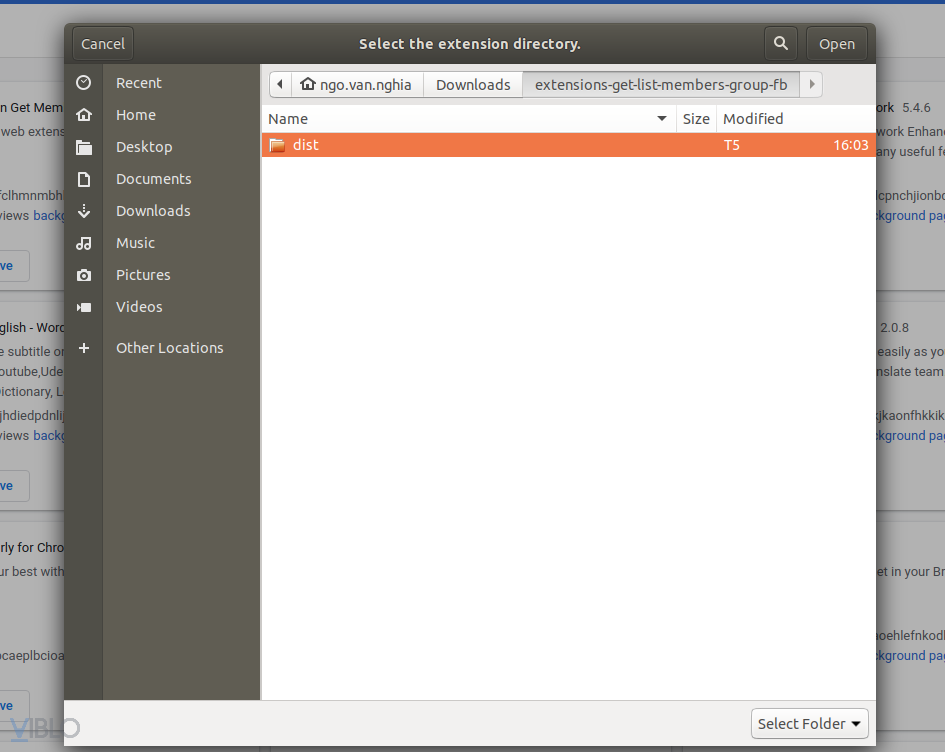Click the Downloads arrow icon in sidebar
The image size is (945, 752).
click(84, 211)
